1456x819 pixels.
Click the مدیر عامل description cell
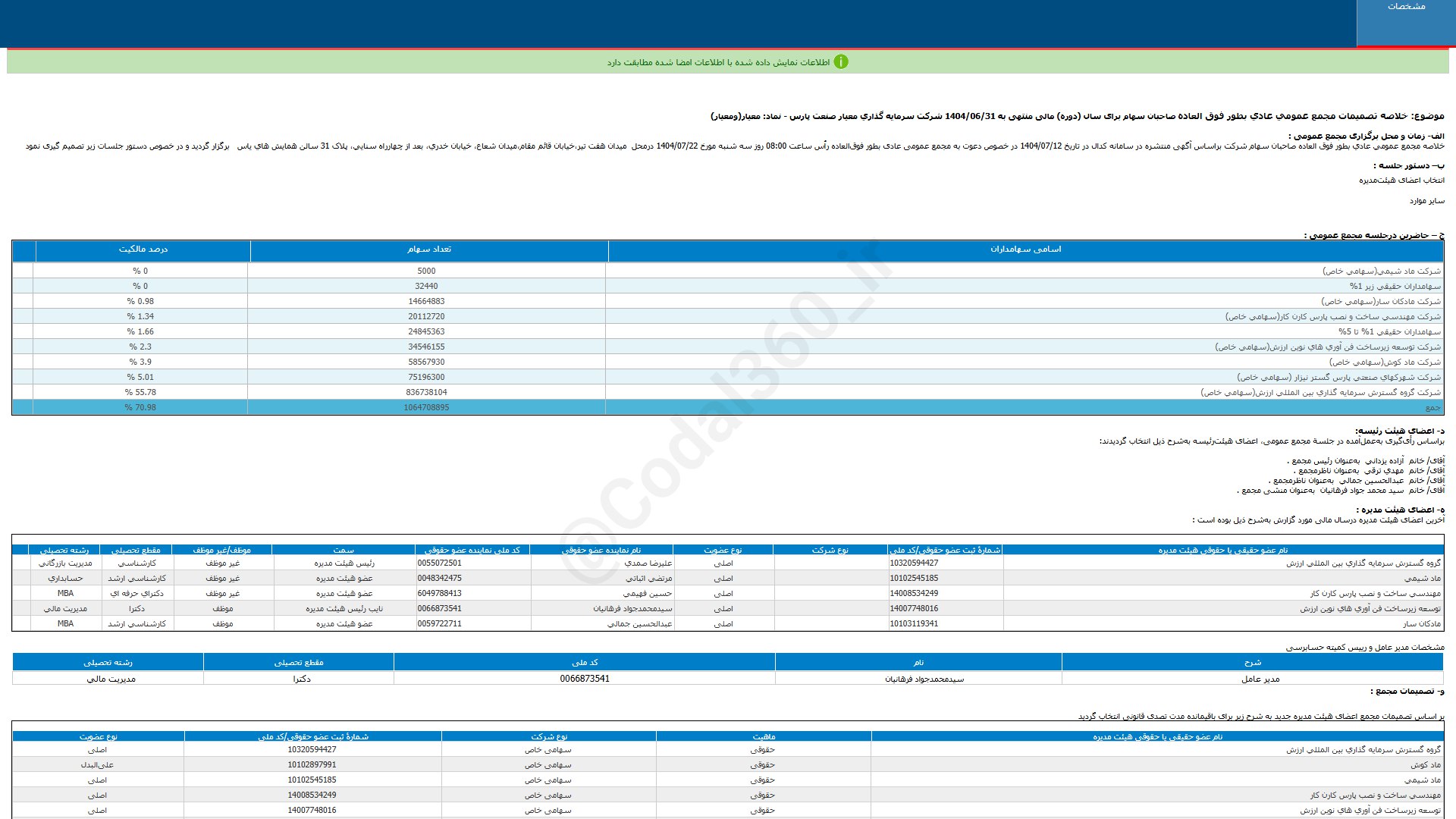pos(1260,679)
